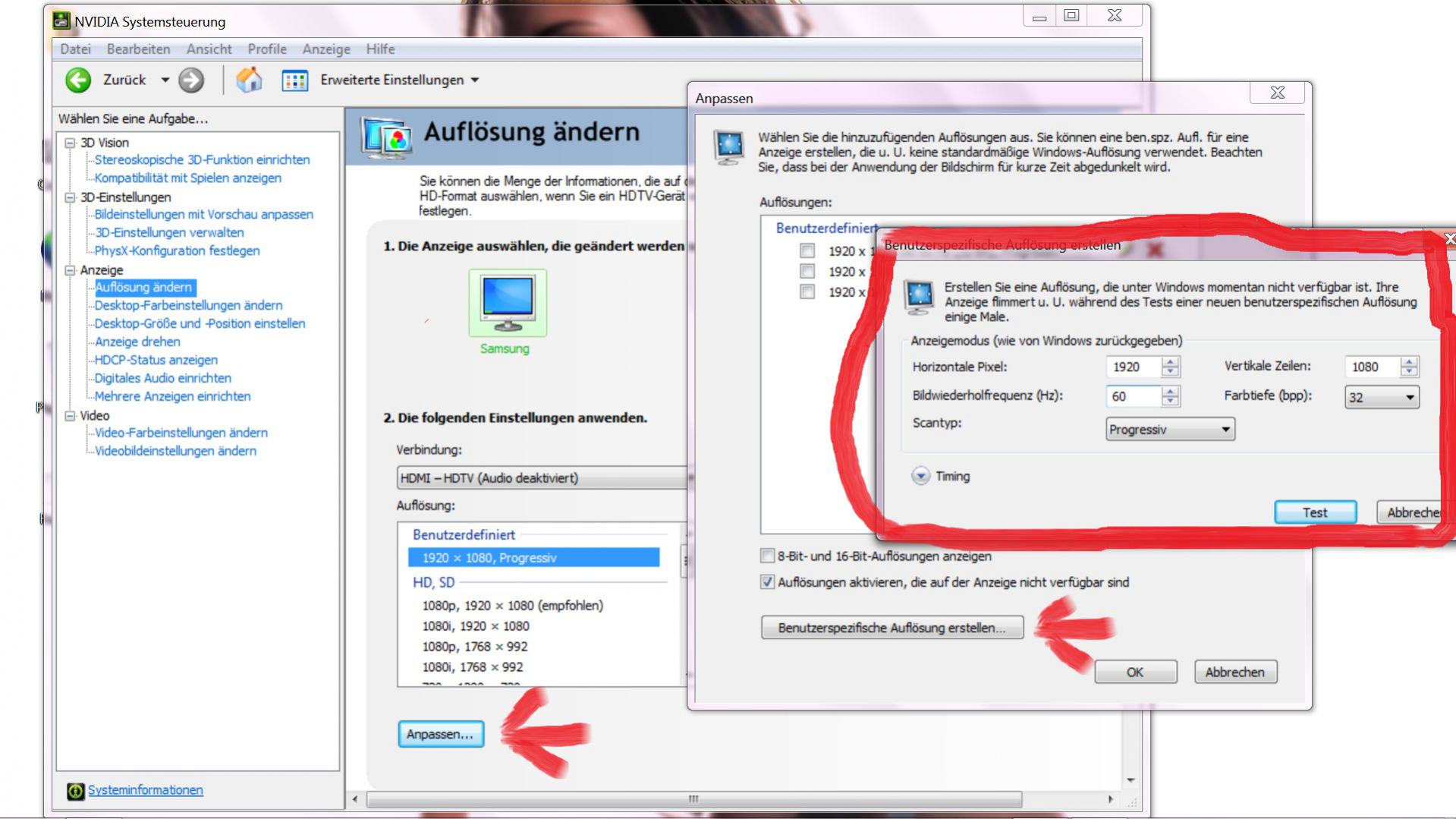Select Desktop-Farbeinstellungen ändern
Viewport: 1456px width, 819px height.
(x=188, y=305)
